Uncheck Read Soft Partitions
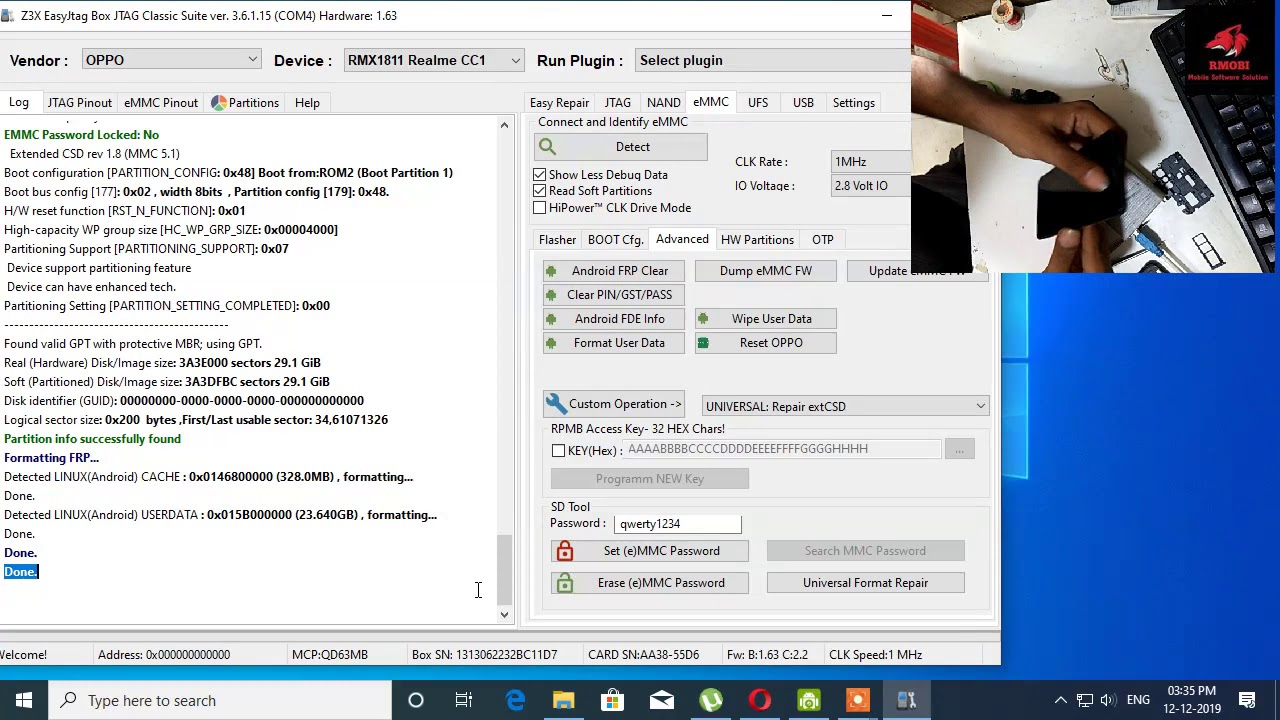This screenshot has width=1280, height=720. tap(540, 191)
